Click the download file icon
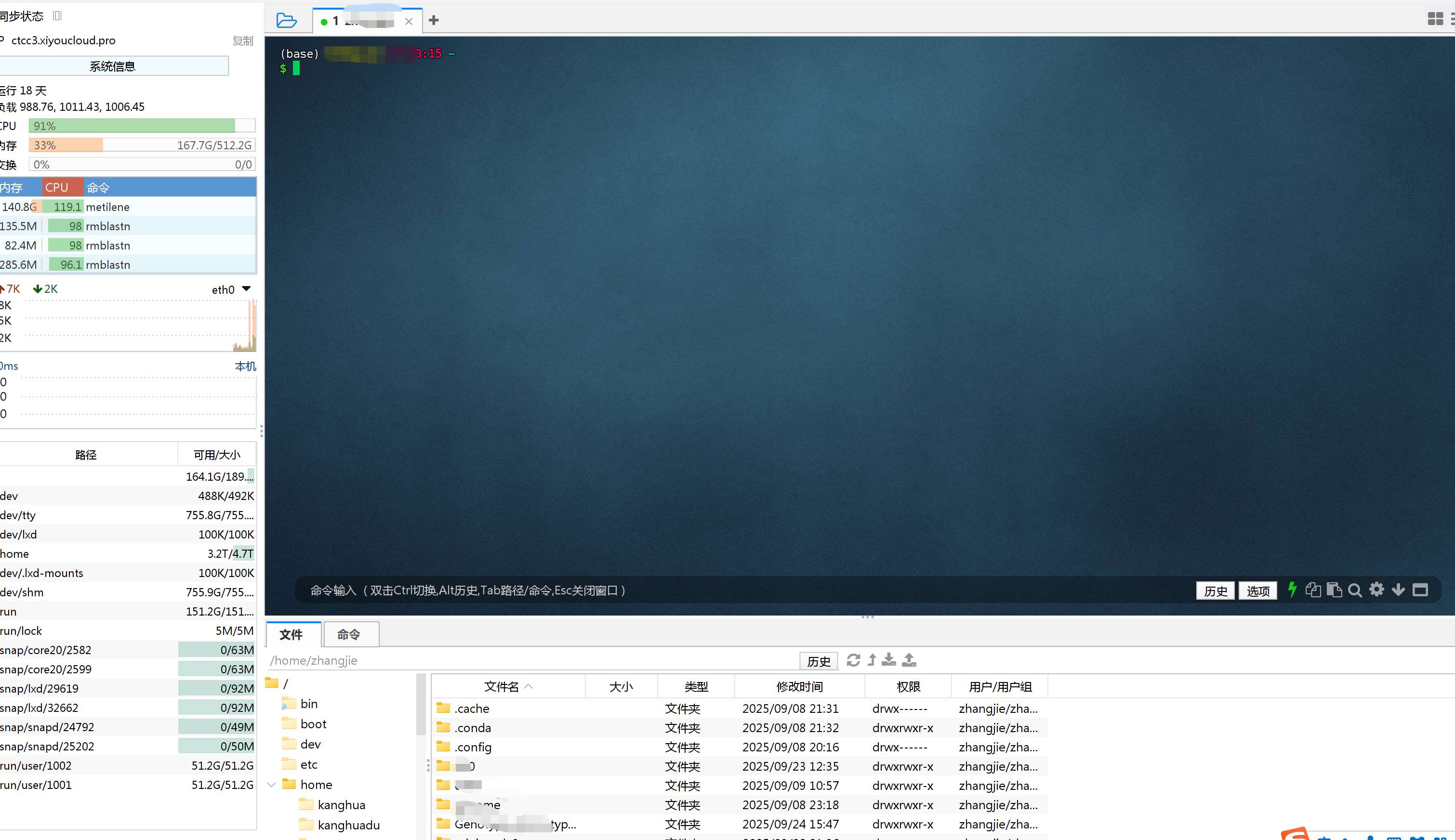1455x840 pixels. point(889,660)
